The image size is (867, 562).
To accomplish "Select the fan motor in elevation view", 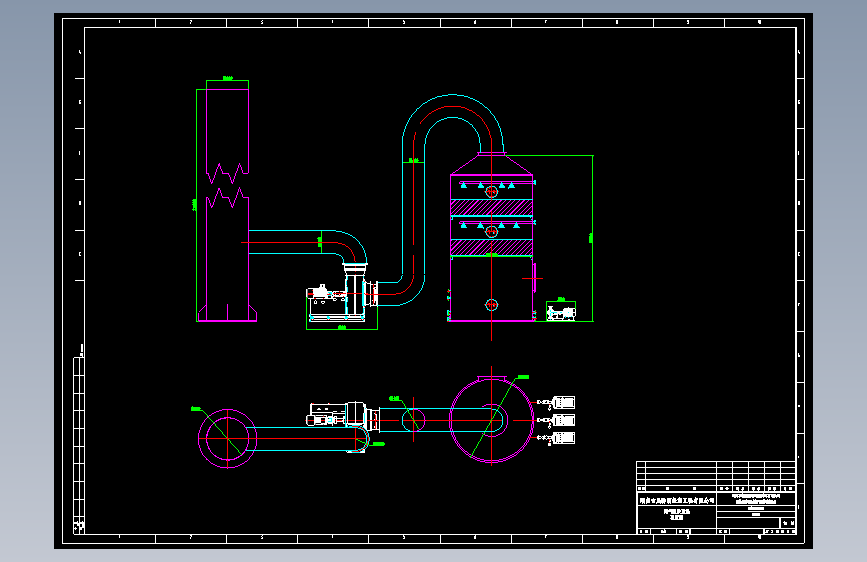I will click(x=320, y=293).
